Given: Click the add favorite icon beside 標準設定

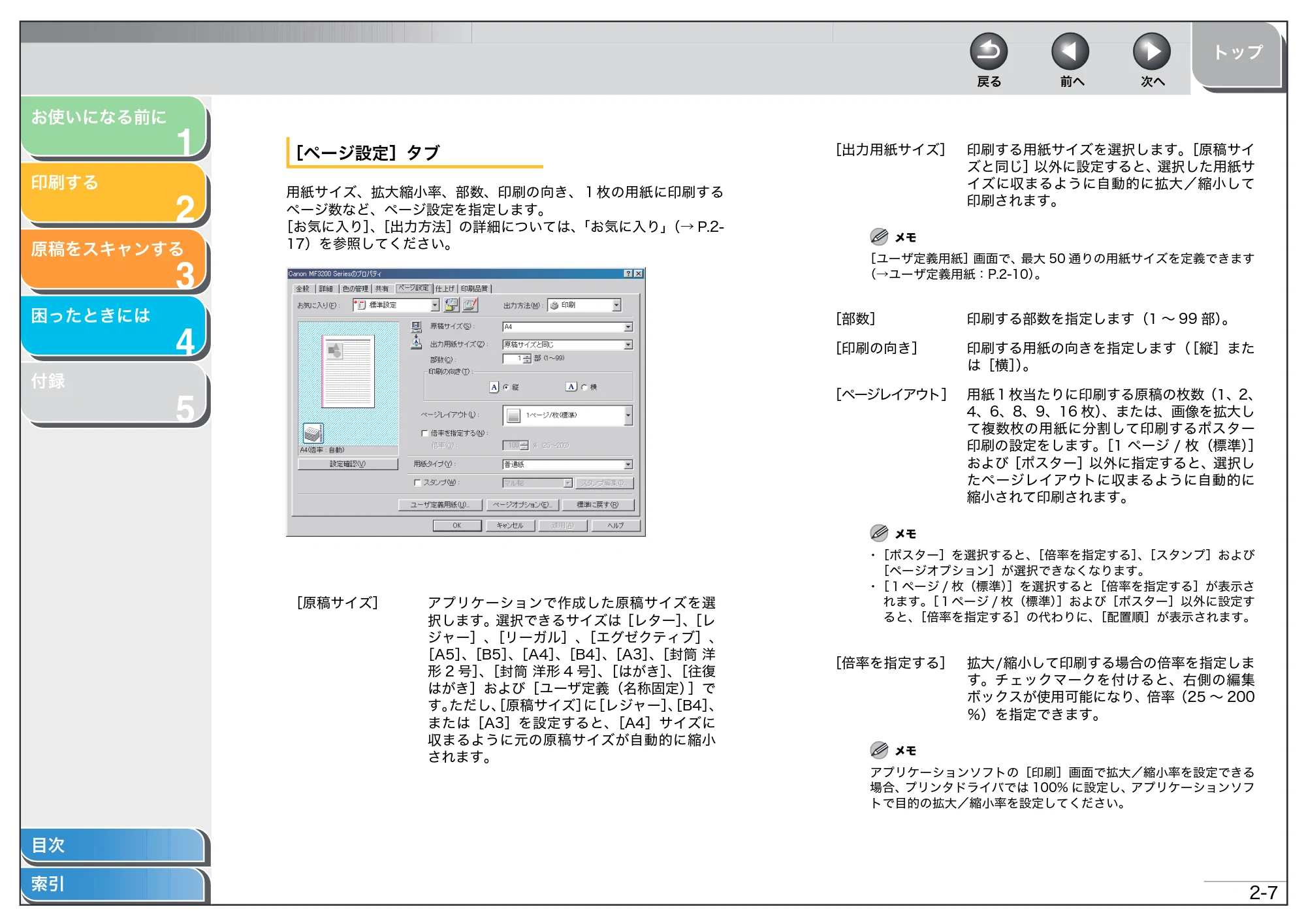Looking at the screenshot, I should coord(451,305).
